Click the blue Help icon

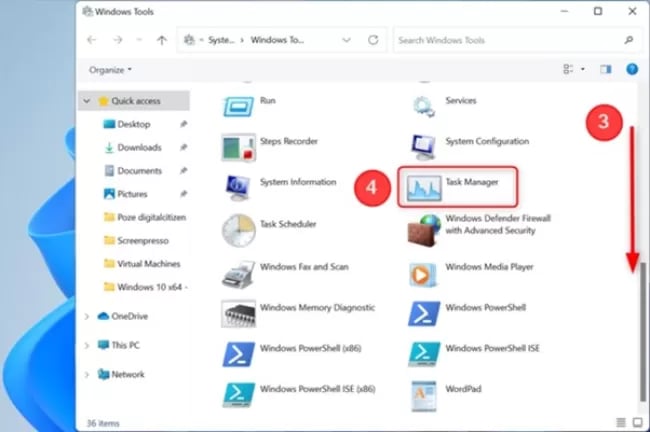coord(632,69)
